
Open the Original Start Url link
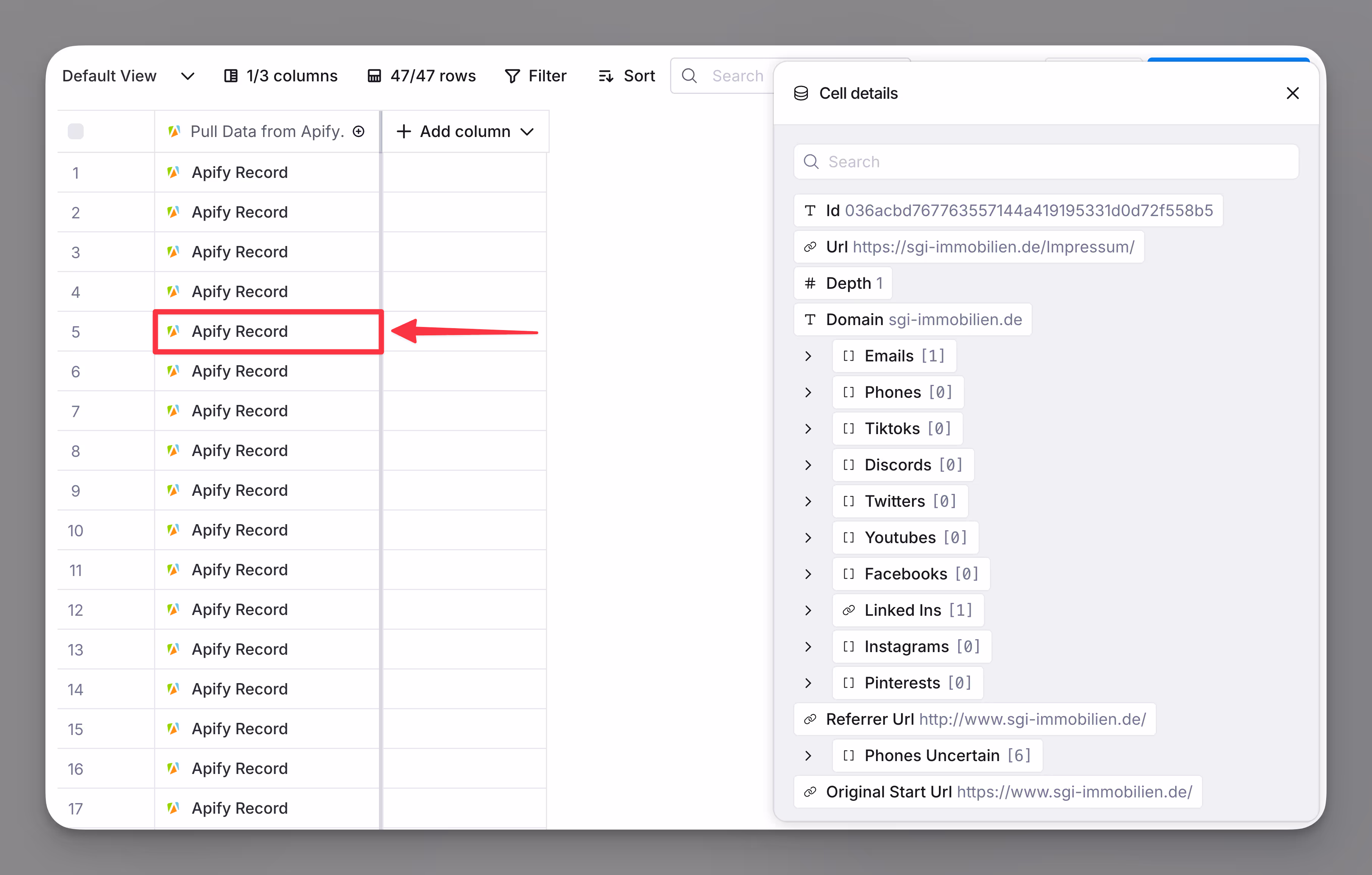pyautogui.click(x=1074, y=792)
